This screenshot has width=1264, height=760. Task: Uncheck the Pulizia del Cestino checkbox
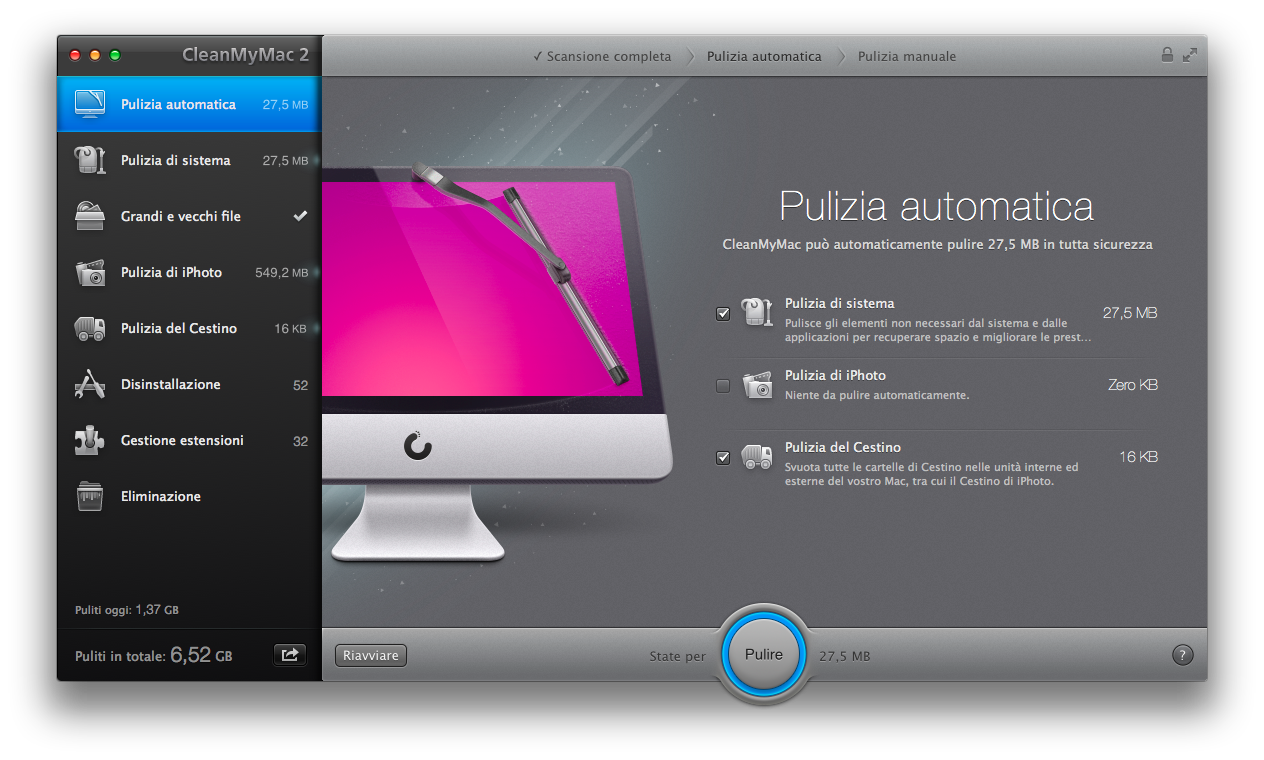point(723,458)
